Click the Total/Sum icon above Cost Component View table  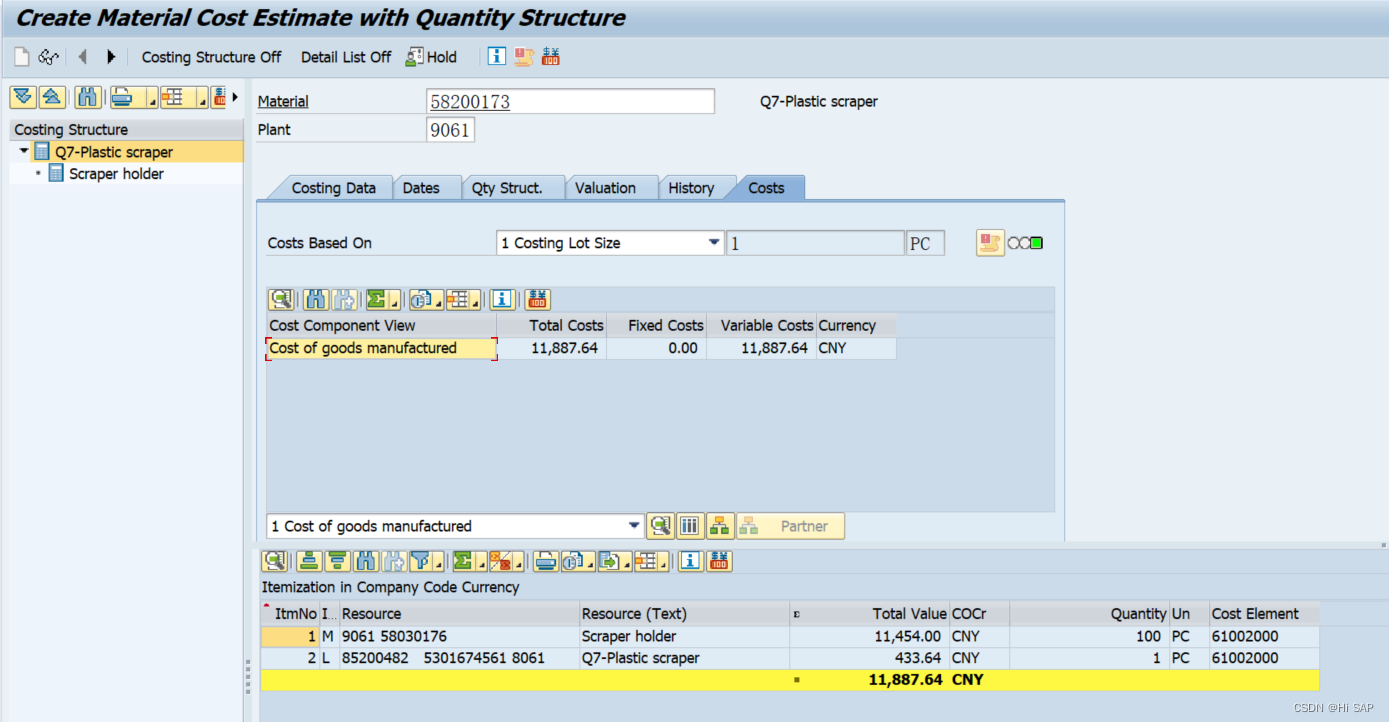pyautogui.click(x=375, y=299)
